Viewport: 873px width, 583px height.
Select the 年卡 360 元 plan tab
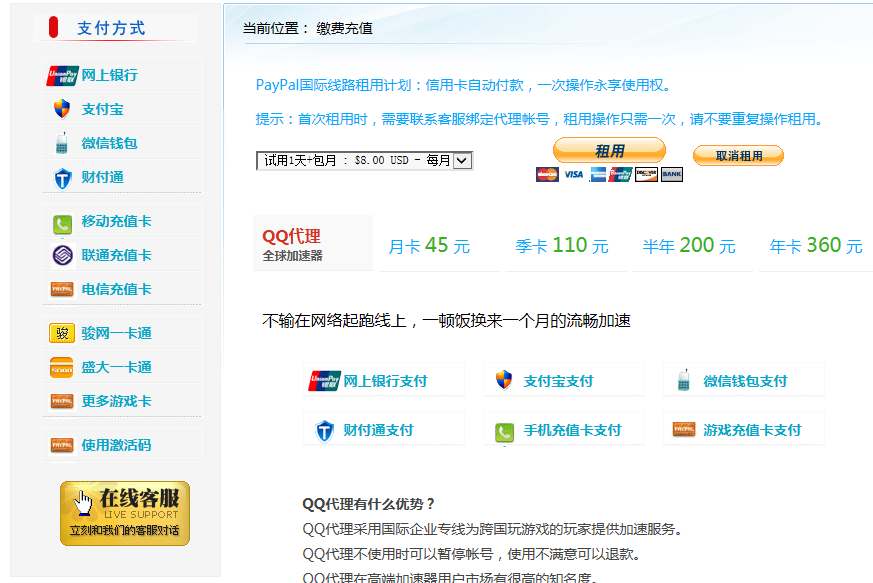(x=816, y=246)
